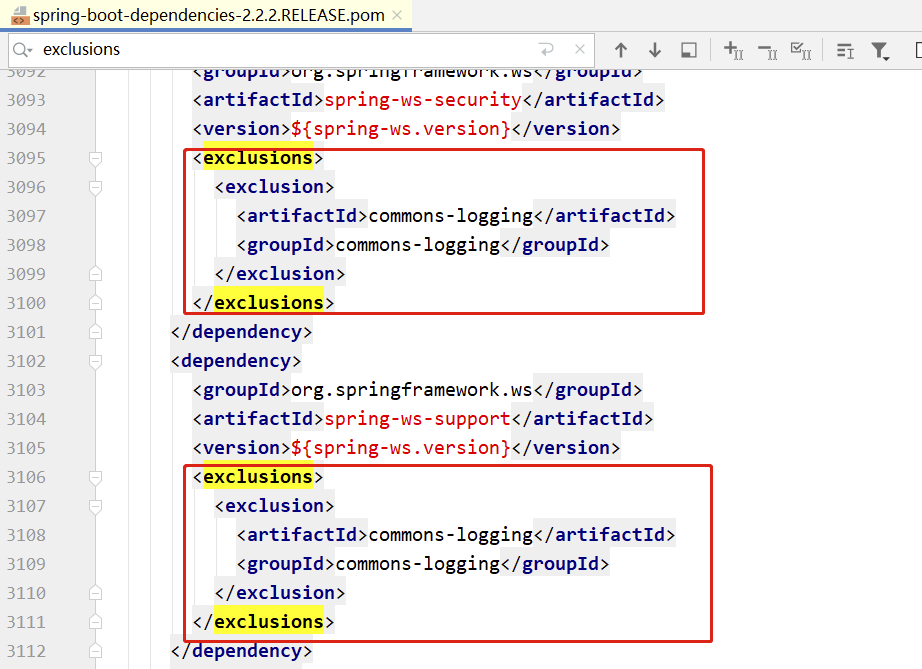
Task: Go to next search occurrence
Action: (654, 50)
